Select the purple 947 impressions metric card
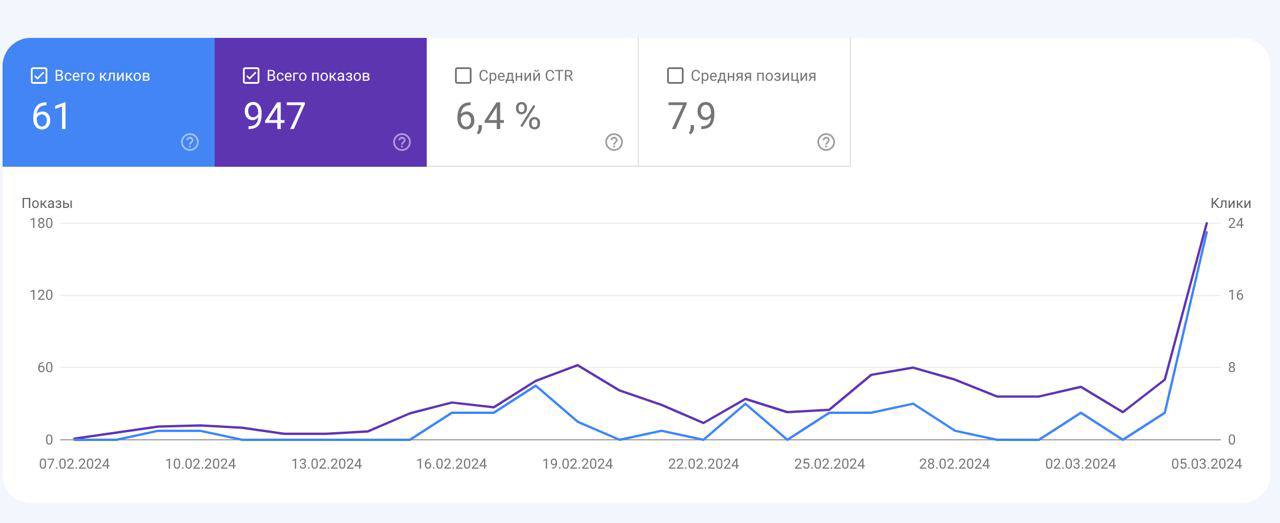This screenshot has height=523, width=1280. coord(320,102)
